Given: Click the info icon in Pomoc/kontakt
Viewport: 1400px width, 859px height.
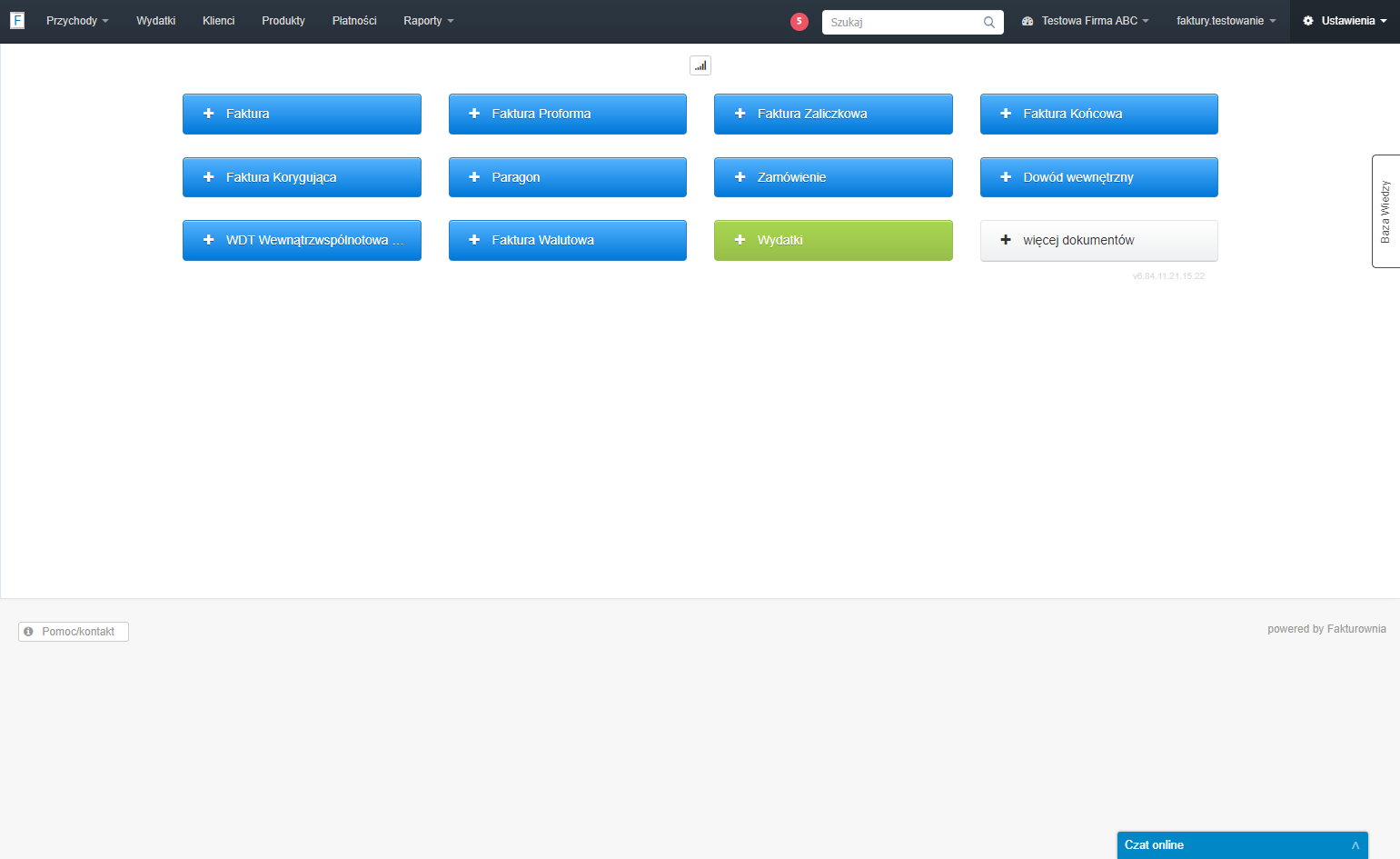Looking at the screenshot, I should click(29, 632).
